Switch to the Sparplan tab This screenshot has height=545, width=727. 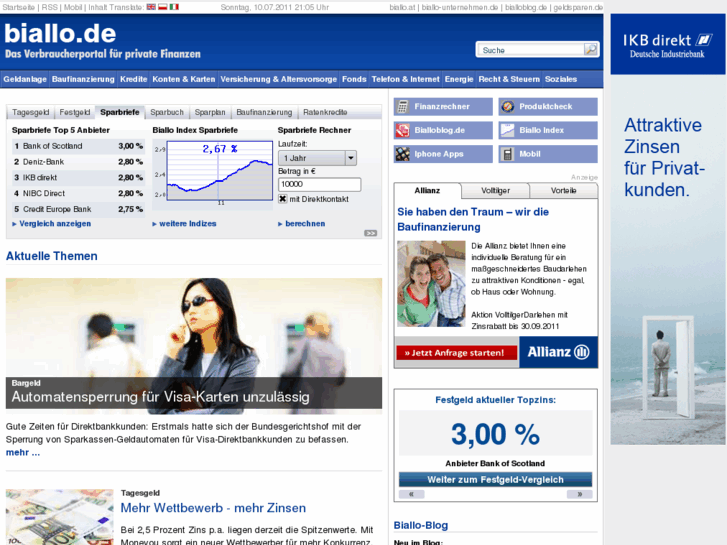(x=210, y=112)
